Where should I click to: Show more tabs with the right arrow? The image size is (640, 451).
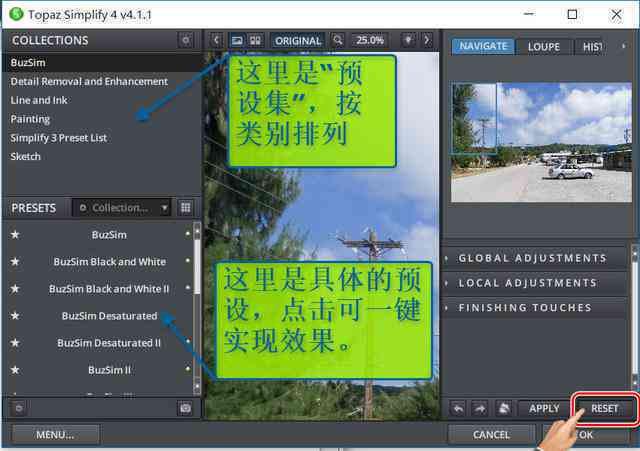pos(623,46)
